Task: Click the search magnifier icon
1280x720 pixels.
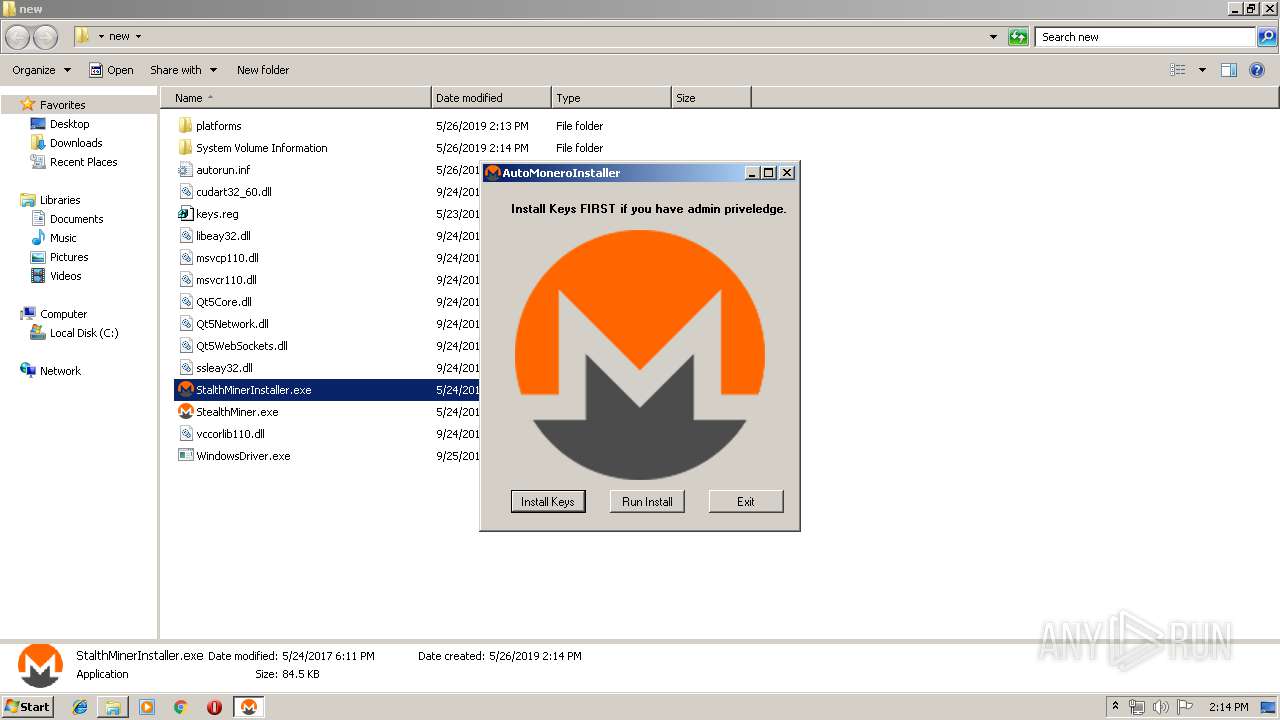Action: [x=1267, y=37]
